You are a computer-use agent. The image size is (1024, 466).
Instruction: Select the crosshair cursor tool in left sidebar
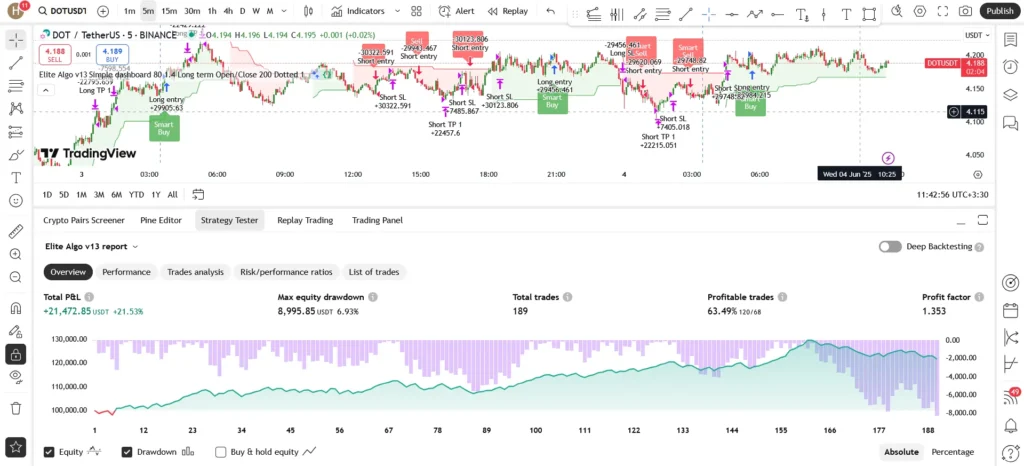pyautogui.click(x=16, y=40)
